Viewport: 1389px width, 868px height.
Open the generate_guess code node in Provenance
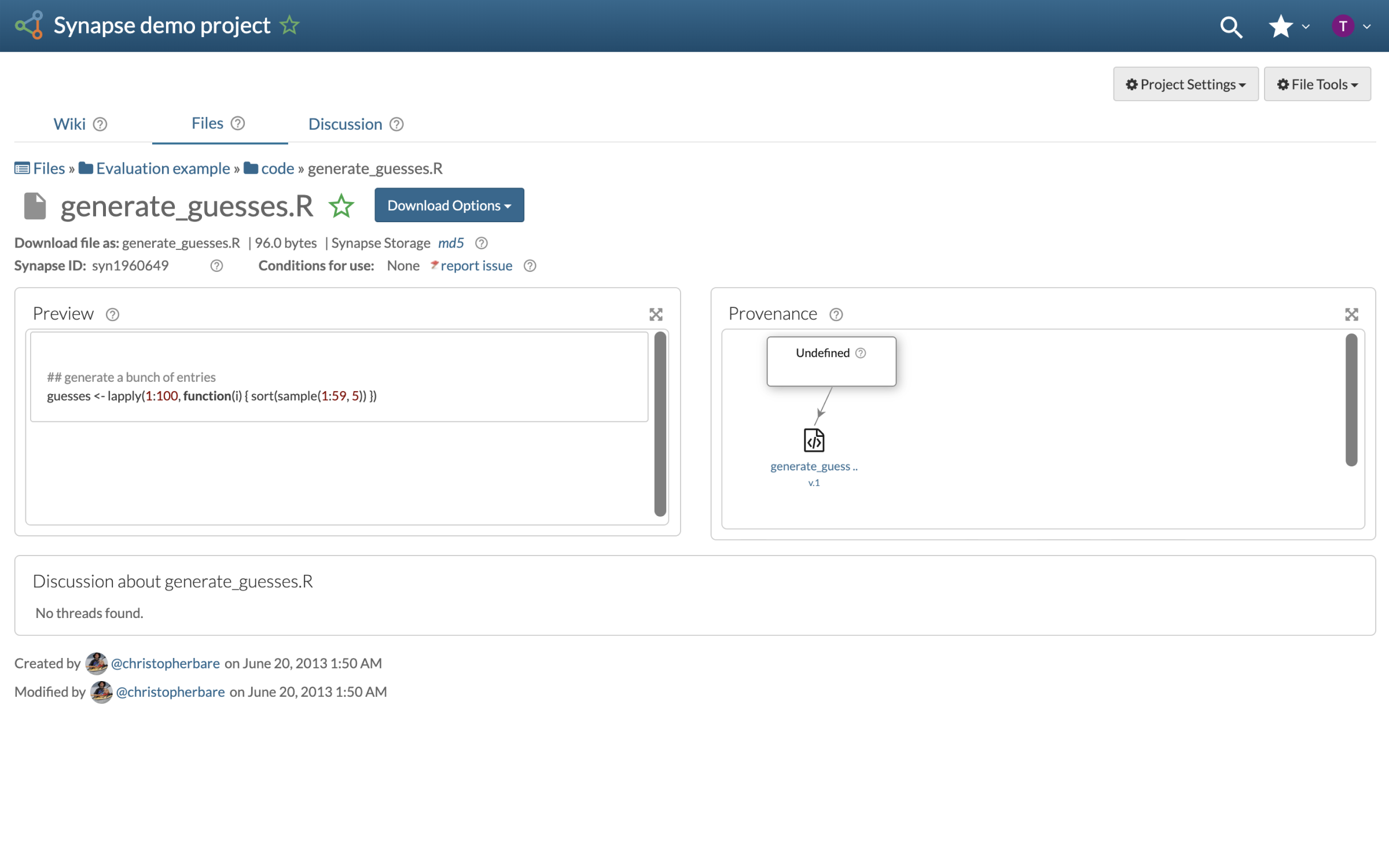814,441
